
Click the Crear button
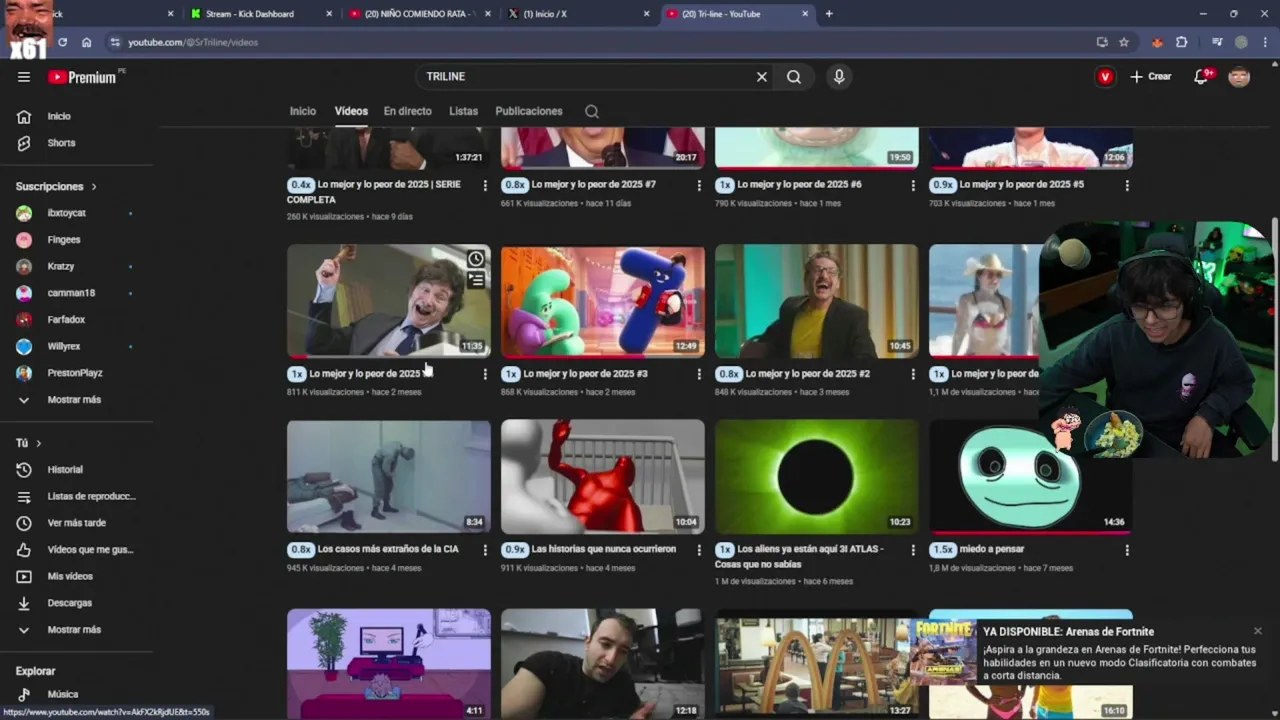(x=1151, y=77)
